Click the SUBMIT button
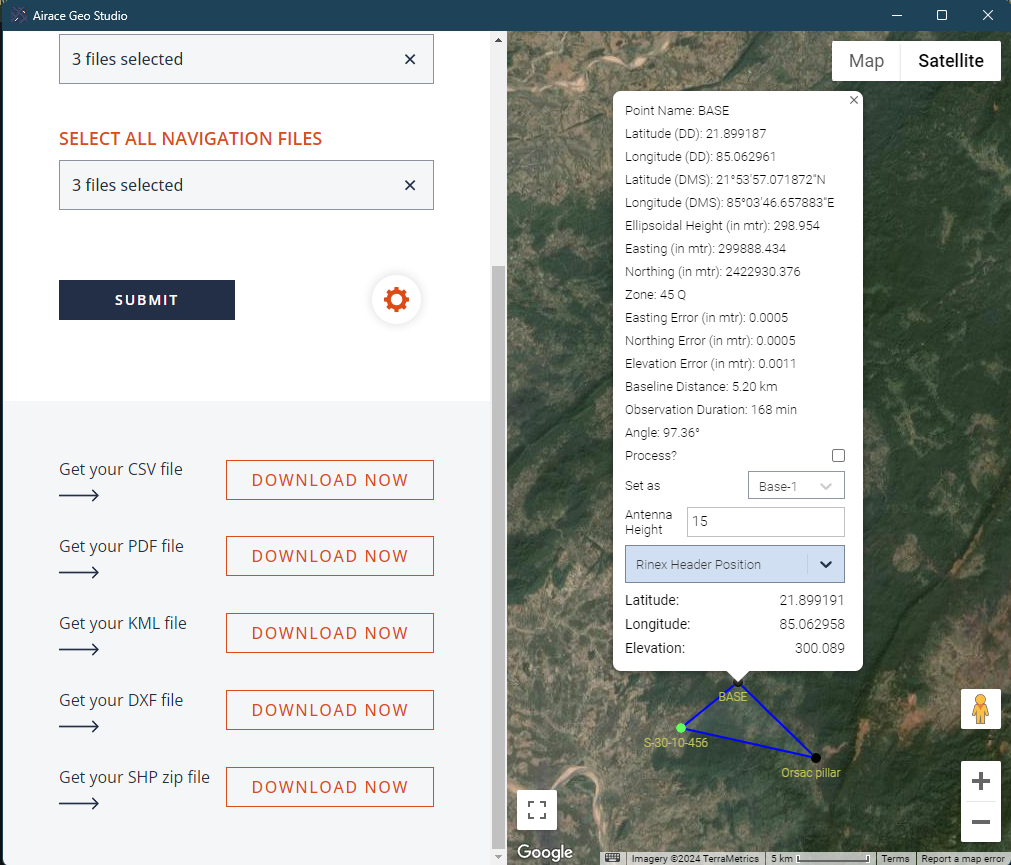 (x=147, y=300)
